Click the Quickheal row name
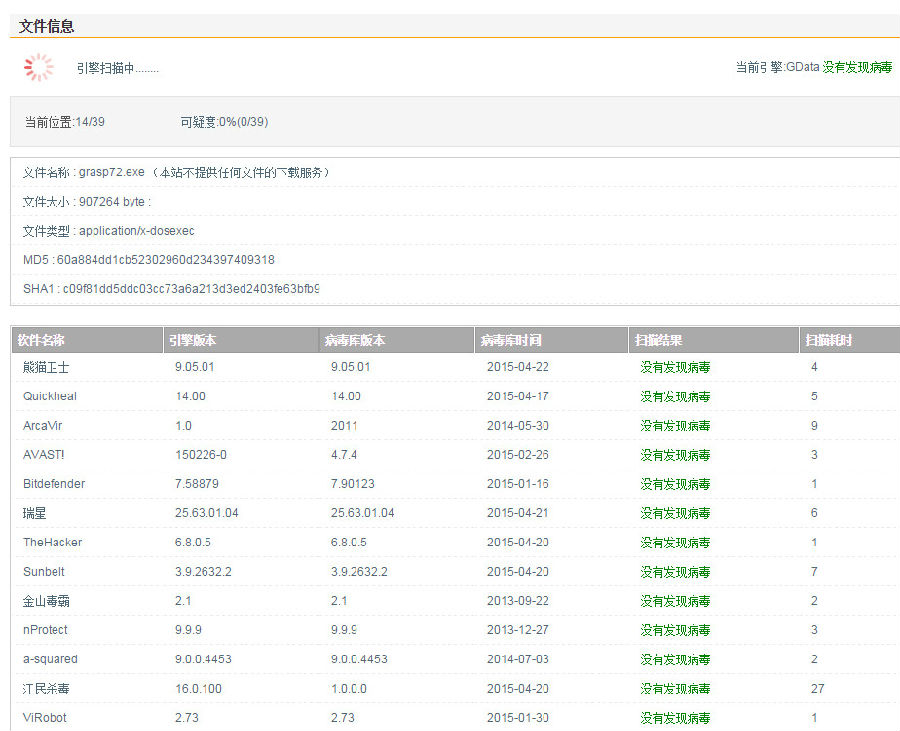 pyautogui.click(x=50, y=396)
